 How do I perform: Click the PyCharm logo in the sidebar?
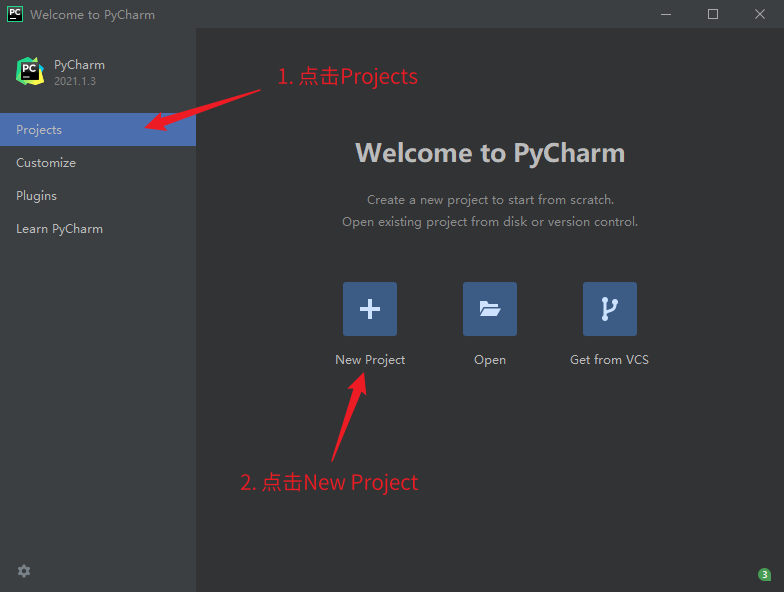coord(30,71)
